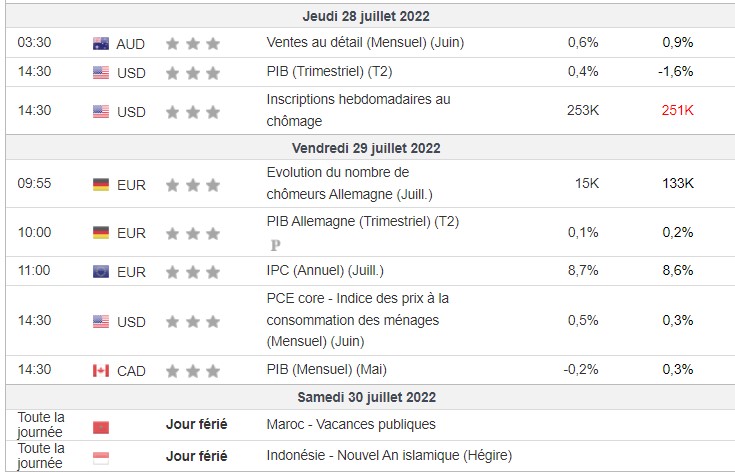Image resolution: width=735 pixels, height=472 pixels.
Task: Open Ventes au détail (Mensuel) (Juin) event
Action: 365,42
